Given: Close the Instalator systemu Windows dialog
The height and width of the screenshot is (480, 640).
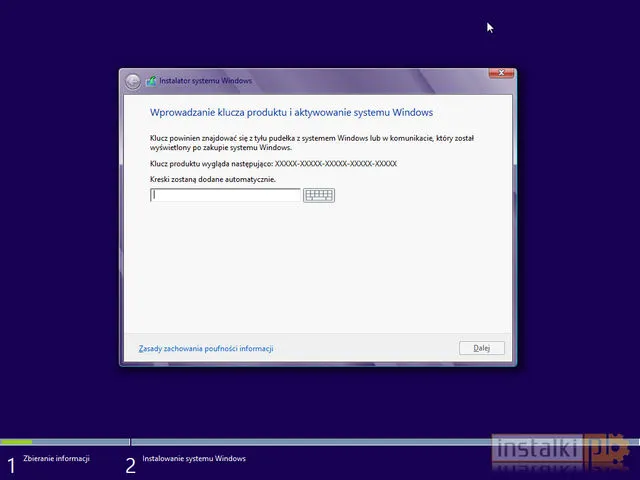Looking at the screenshot, I should point(501,73).
